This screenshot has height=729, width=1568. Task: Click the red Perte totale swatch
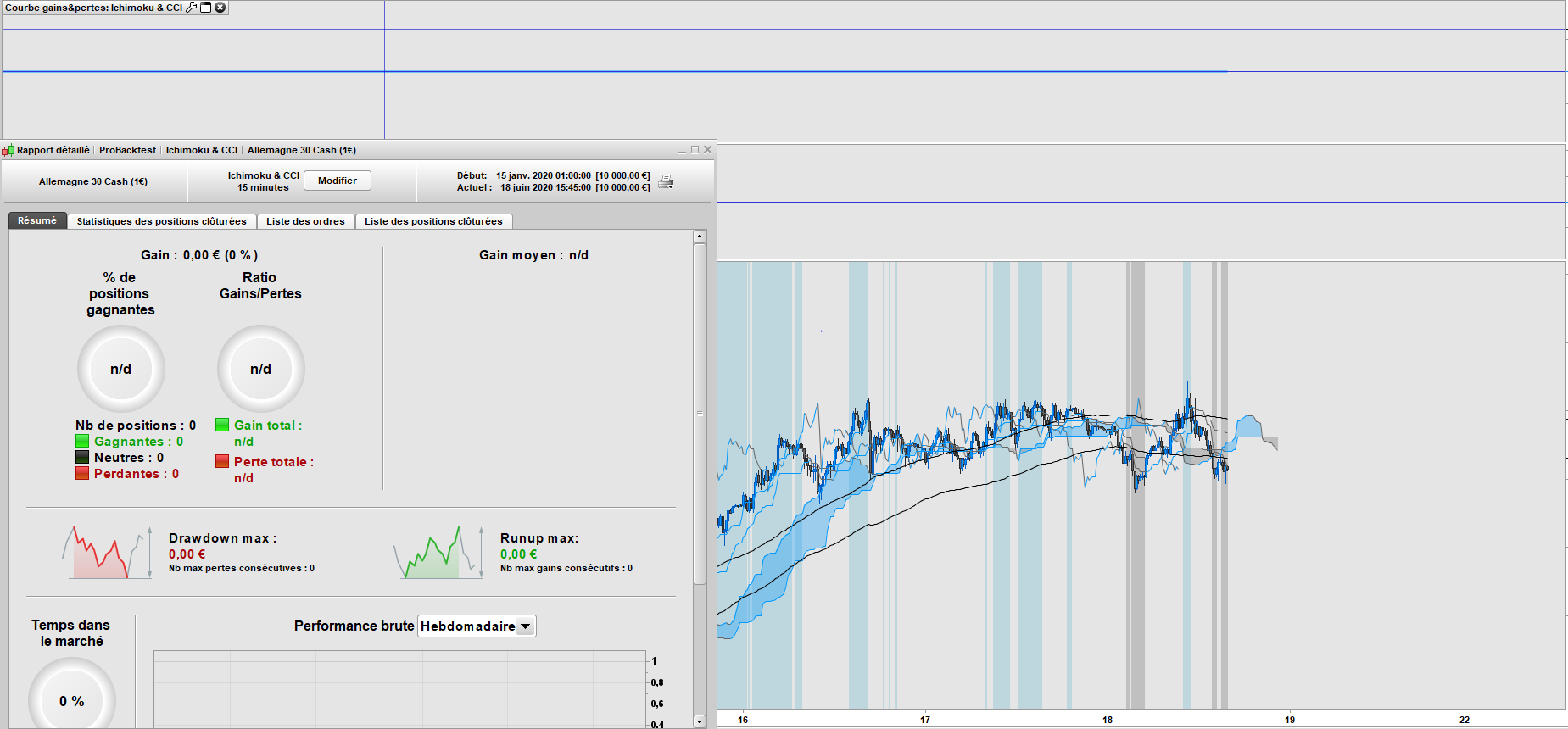pos(222,461)
